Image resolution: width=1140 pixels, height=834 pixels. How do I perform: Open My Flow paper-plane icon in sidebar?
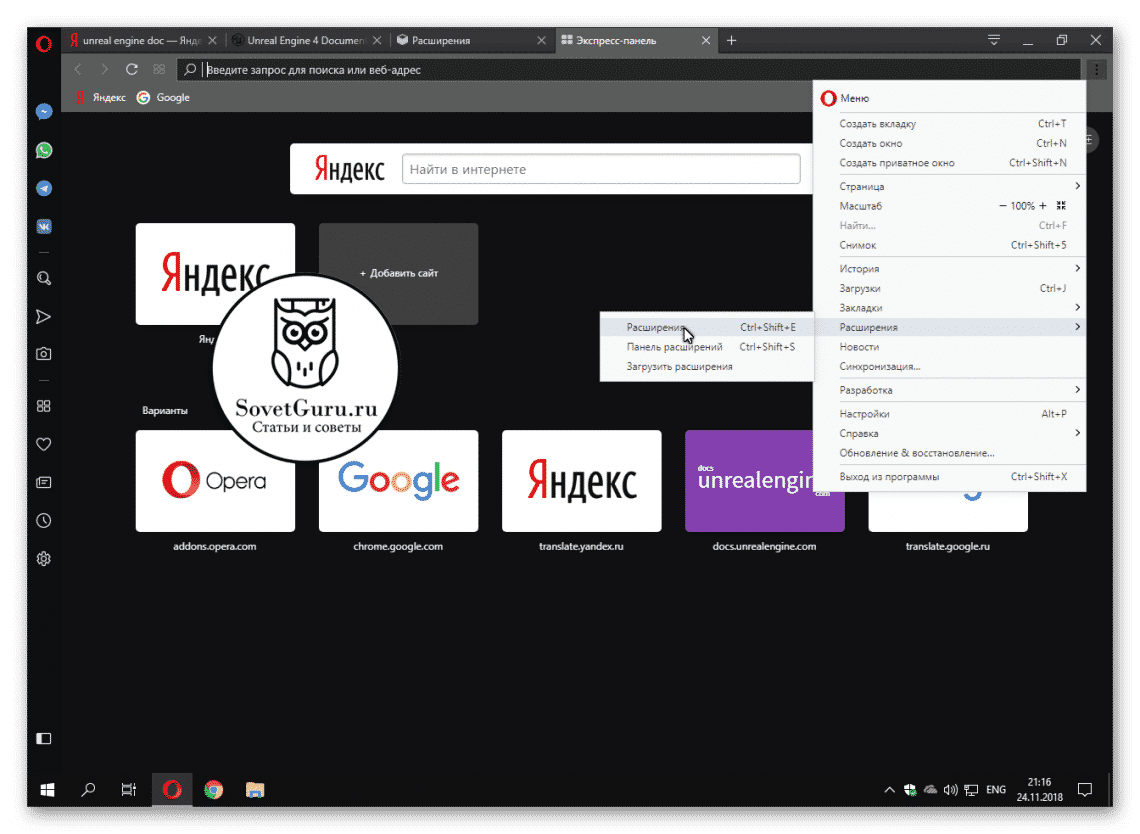click(x=44, y=316)
